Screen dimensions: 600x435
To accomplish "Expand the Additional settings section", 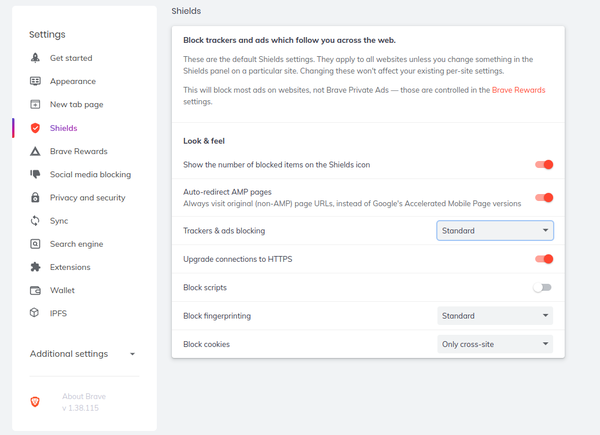I will (83, 354).
